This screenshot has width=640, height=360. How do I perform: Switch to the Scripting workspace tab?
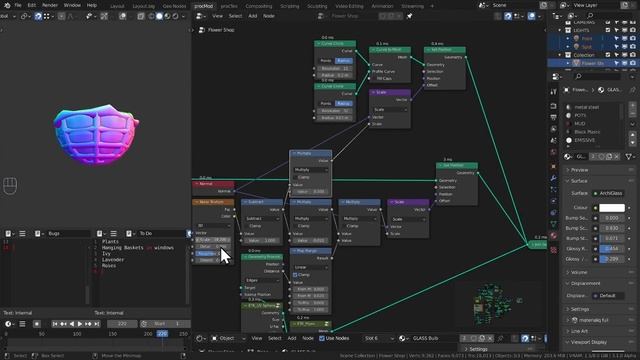289,6
